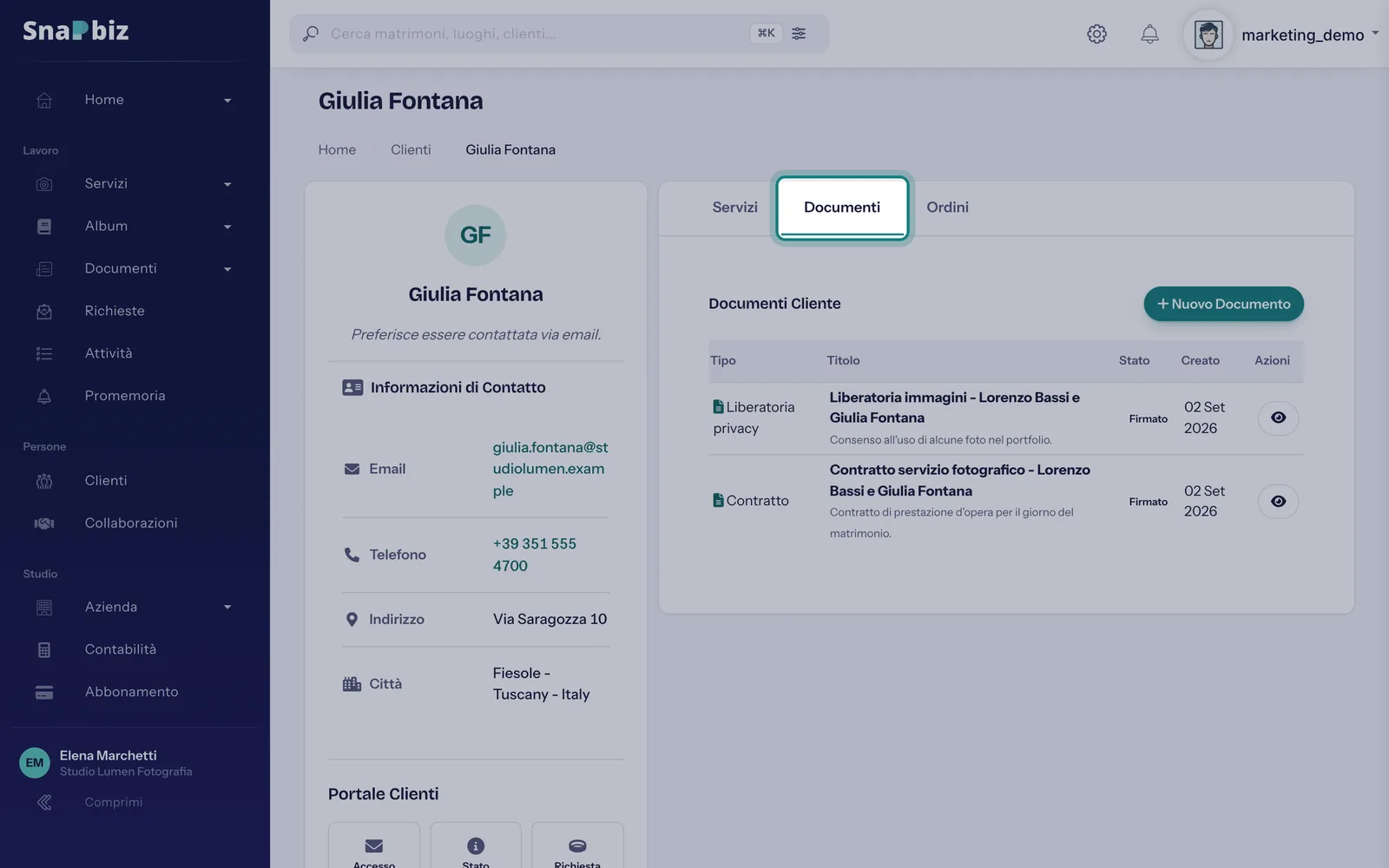Viewport: 1389px width, 868px height.
Task: Click the GF client avatar
Action: click(476, 235)
